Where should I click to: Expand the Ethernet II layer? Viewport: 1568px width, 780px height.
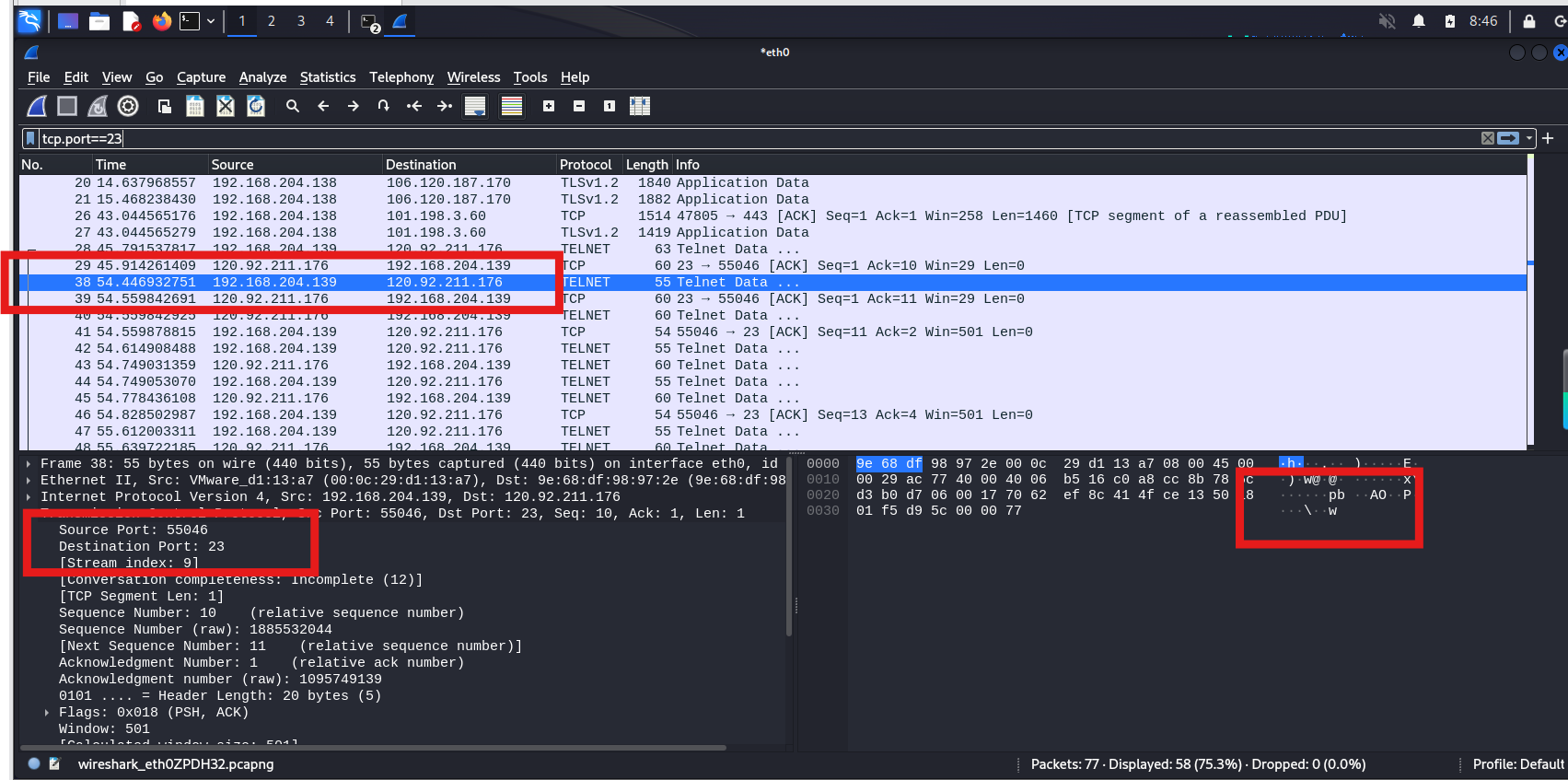tap(29, 480)
